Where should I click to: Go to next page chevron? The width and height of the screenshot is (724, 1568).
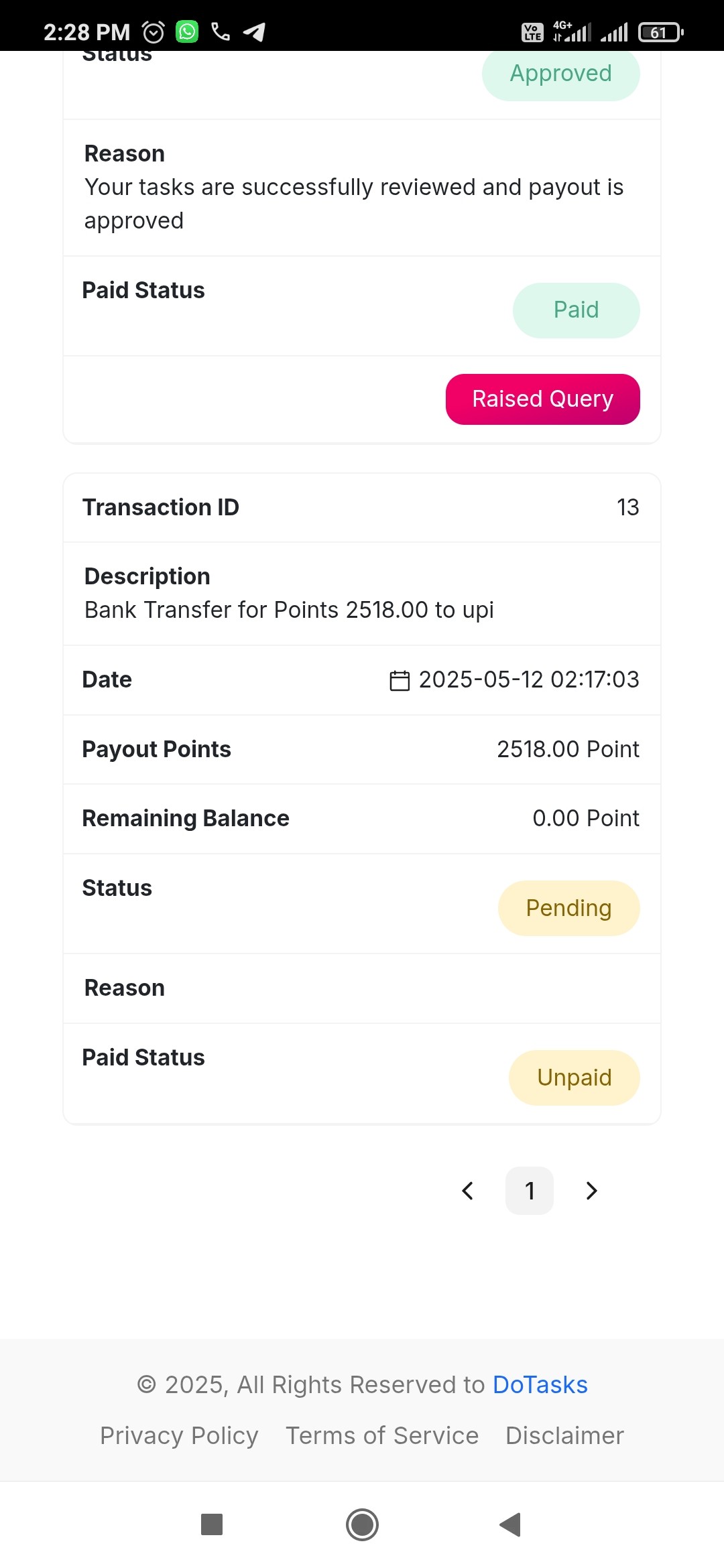pyautogui.click(x=591, y=1191)
